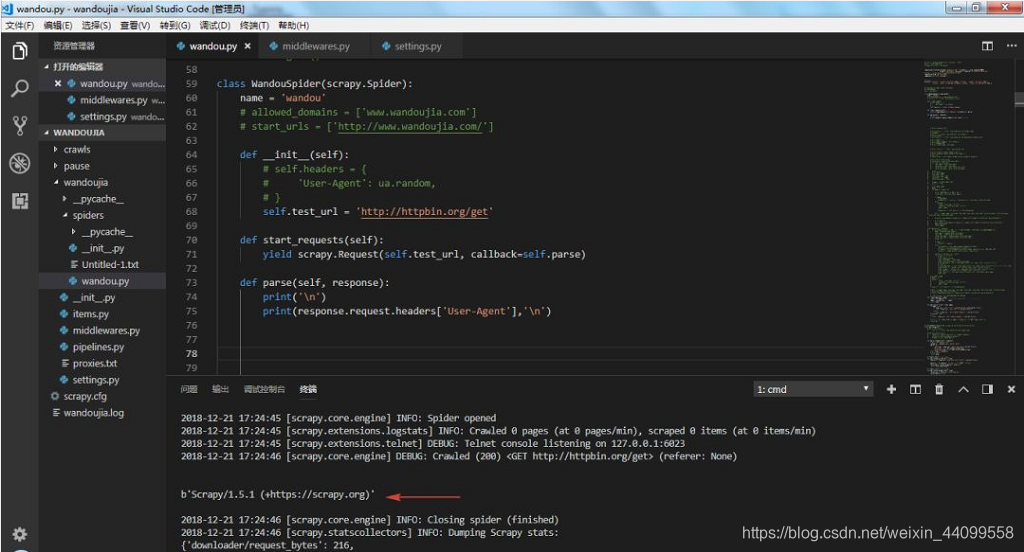1024x552 pixels.
Task: Click the b'Scrapy/1.5.1' terminal output
Action: coord(278,495)
